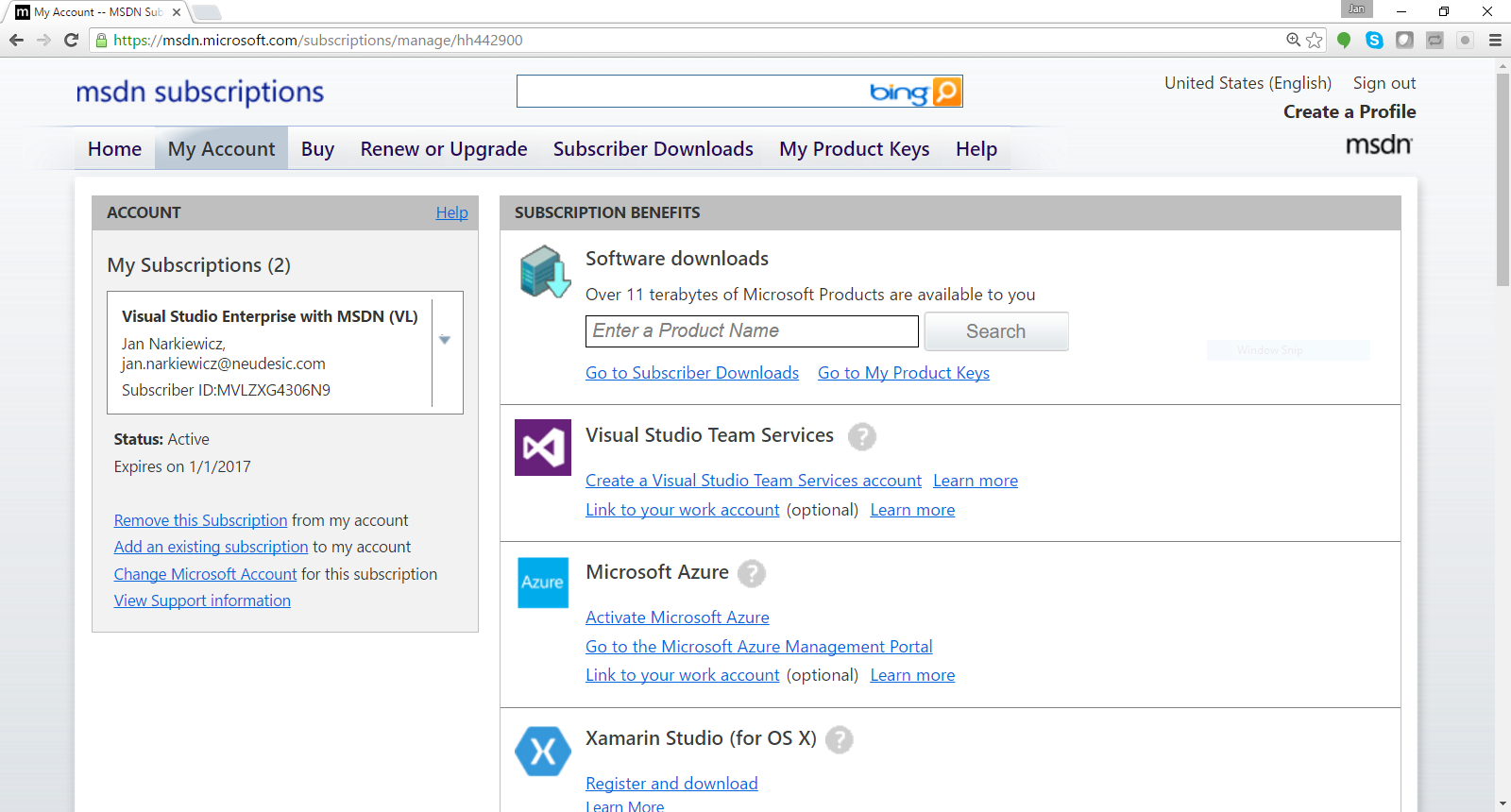Viewport: 1511px width, 812px height.
Task: Open the zoom indicator in address bar
Action: 1293,40
